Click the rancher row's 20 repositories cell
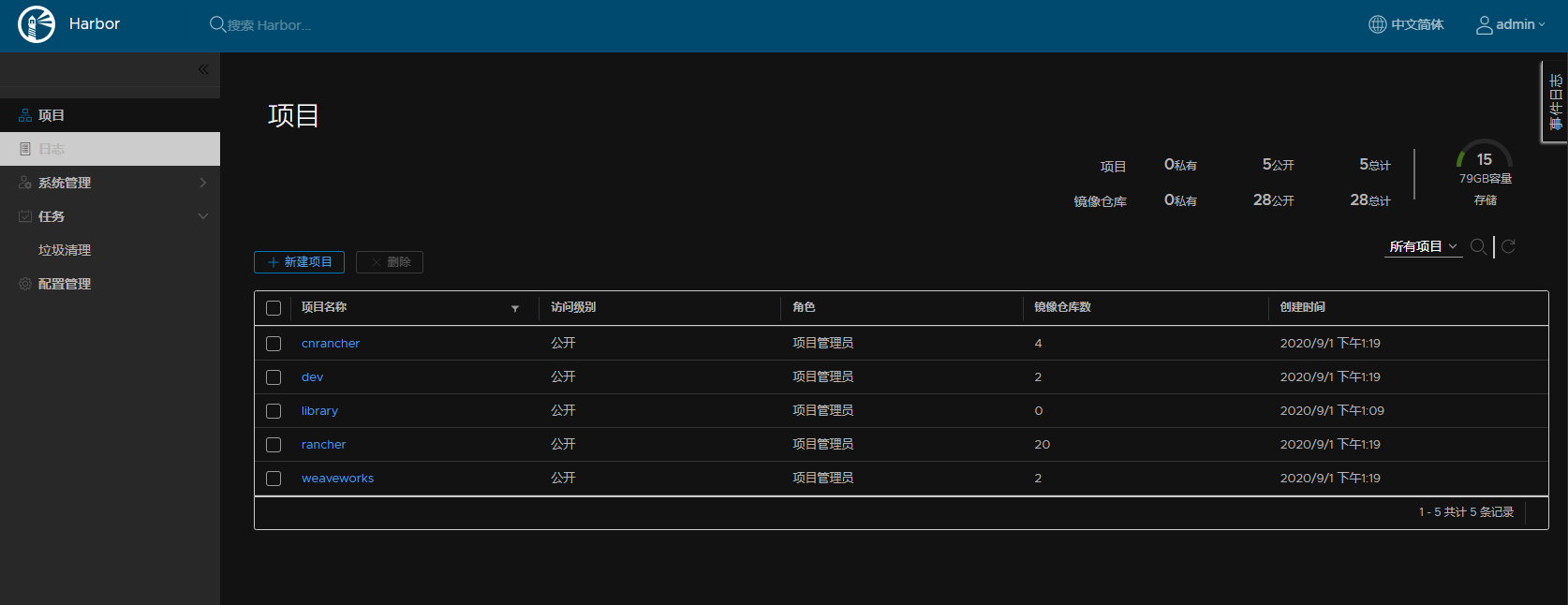Image resolution: width=1568 pixels, height=605 pixels. (1043, 445)
